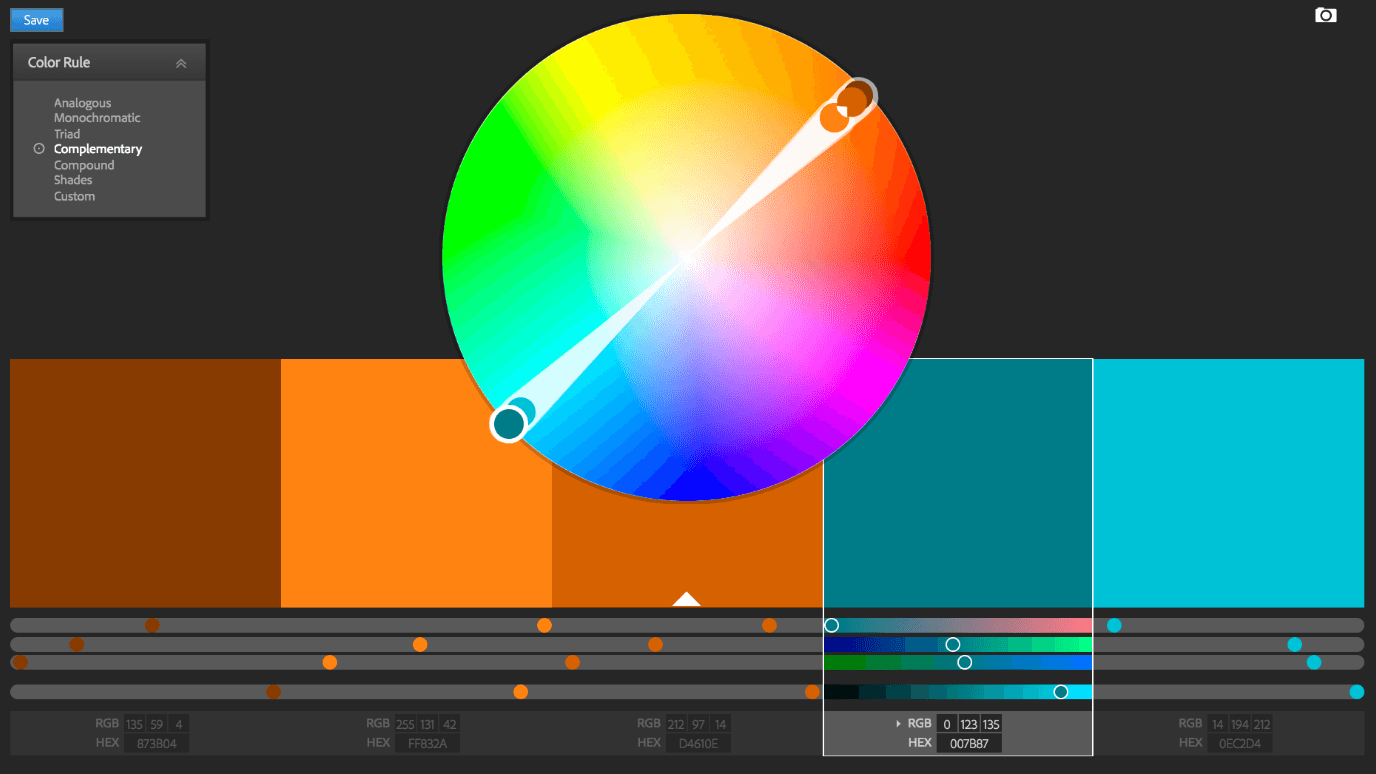This screenshot has height=774, width=1376.
Task: Click the green slider handle under 873B04
Action: [77, 644]
